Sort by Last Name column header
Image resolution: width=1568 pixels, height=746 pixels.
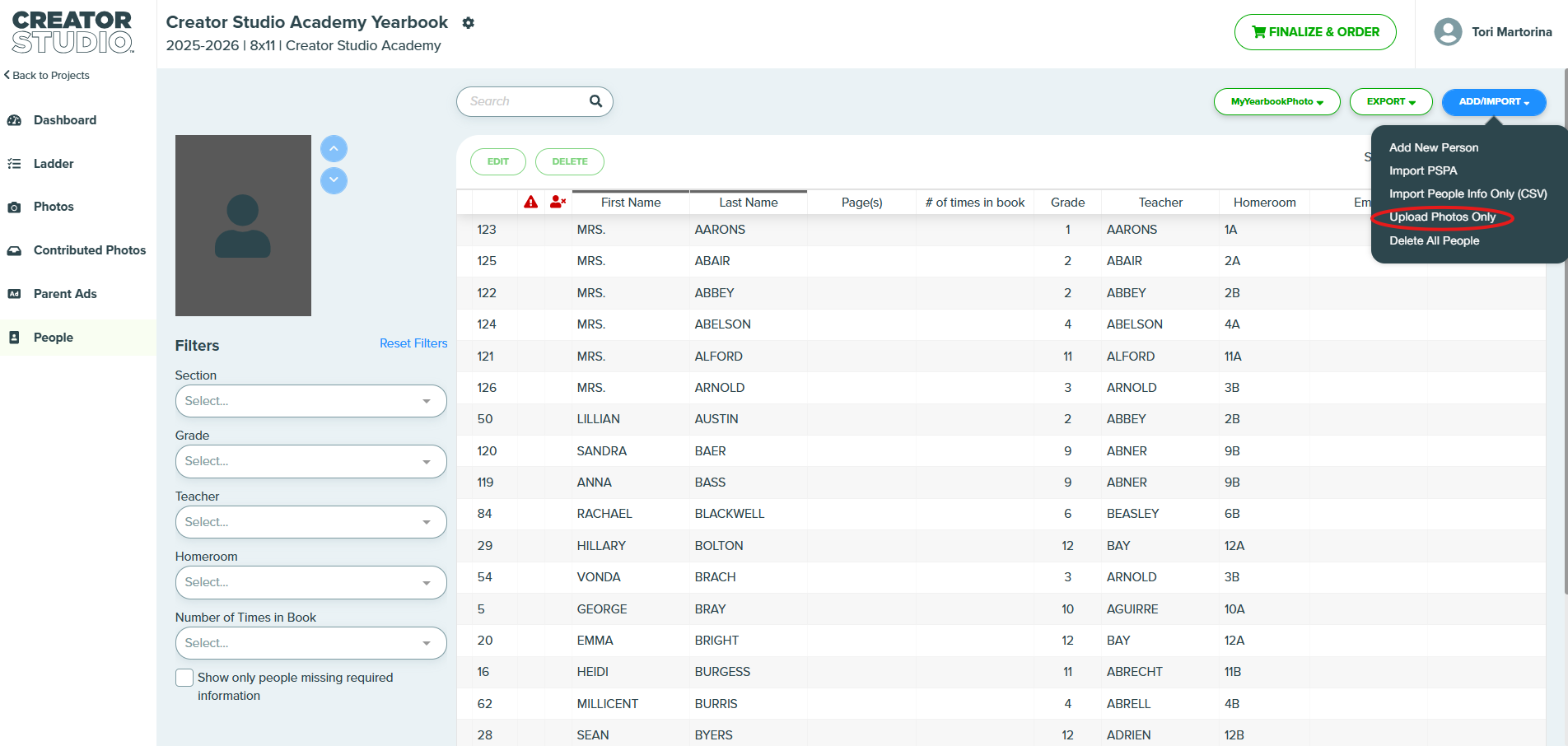(x=749, y=203)
